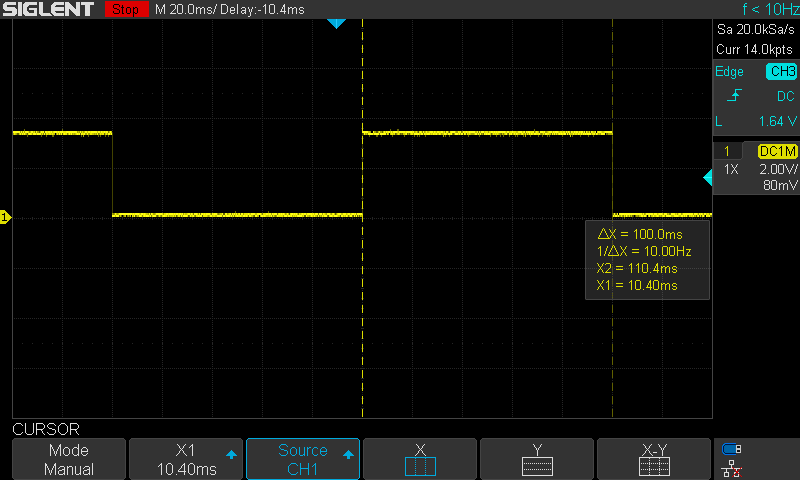Select the X-Y combined cursors icon
This screenshot has height=480, width=800.
coord(654,459)
